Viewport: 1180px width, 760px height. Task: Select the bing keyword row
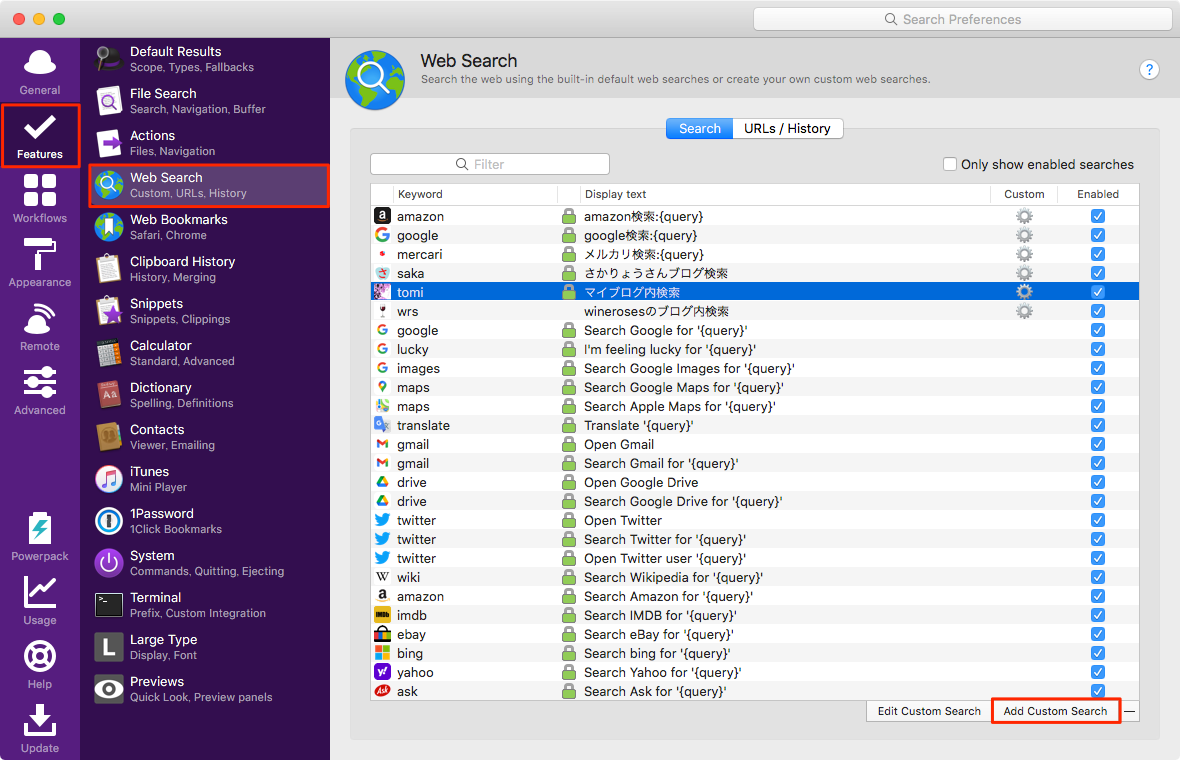[x=755, y=653]
